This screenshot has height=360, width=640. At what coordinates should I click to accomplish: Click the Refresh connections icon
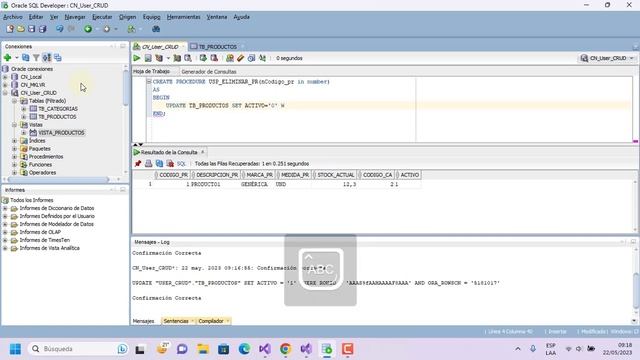coord(26,58)
